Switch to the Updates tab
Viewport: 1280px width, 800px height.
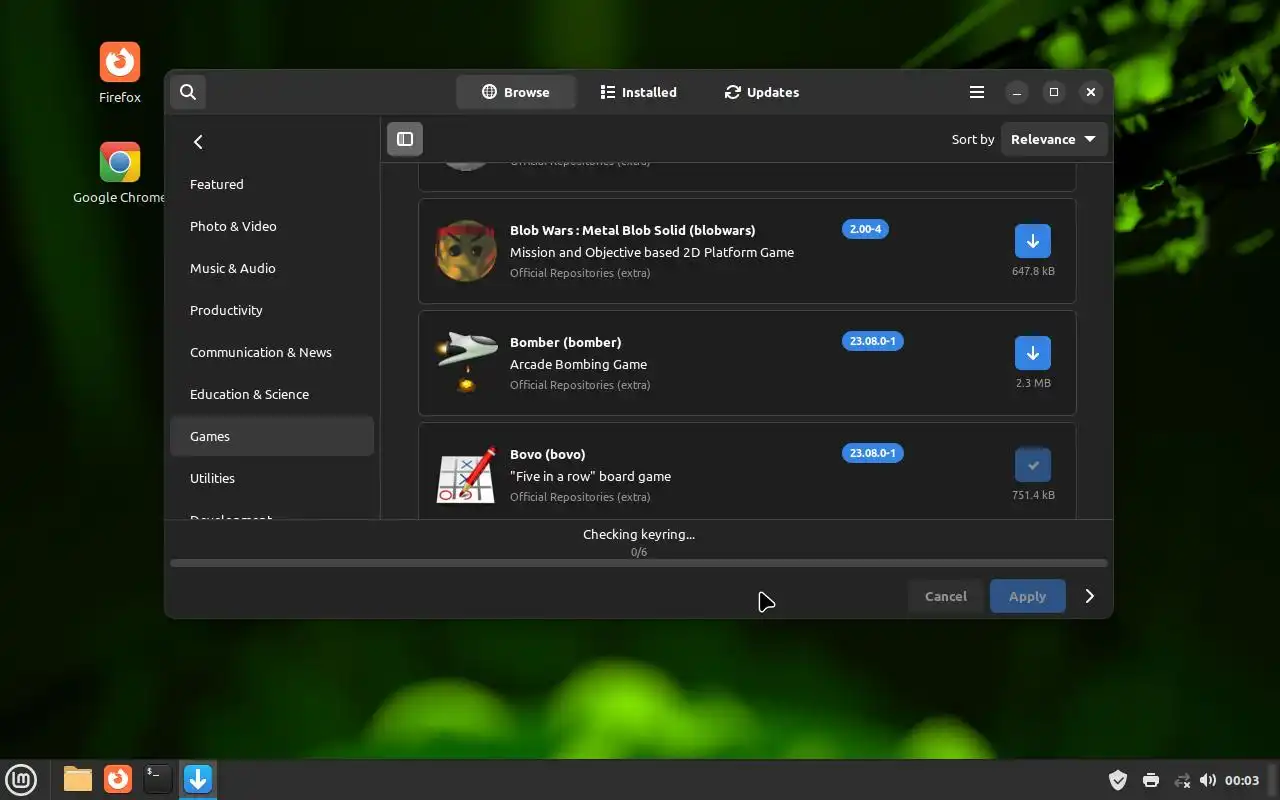pos(762,92)
